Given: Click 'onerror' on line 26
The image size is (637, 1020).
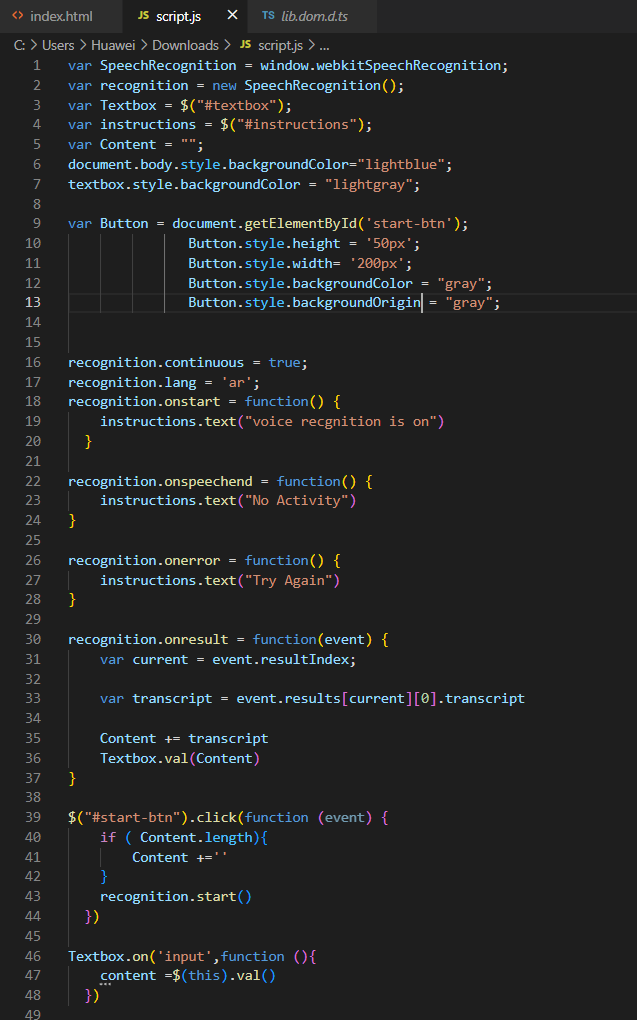Looking at the screenshot, I should (192, 560).
